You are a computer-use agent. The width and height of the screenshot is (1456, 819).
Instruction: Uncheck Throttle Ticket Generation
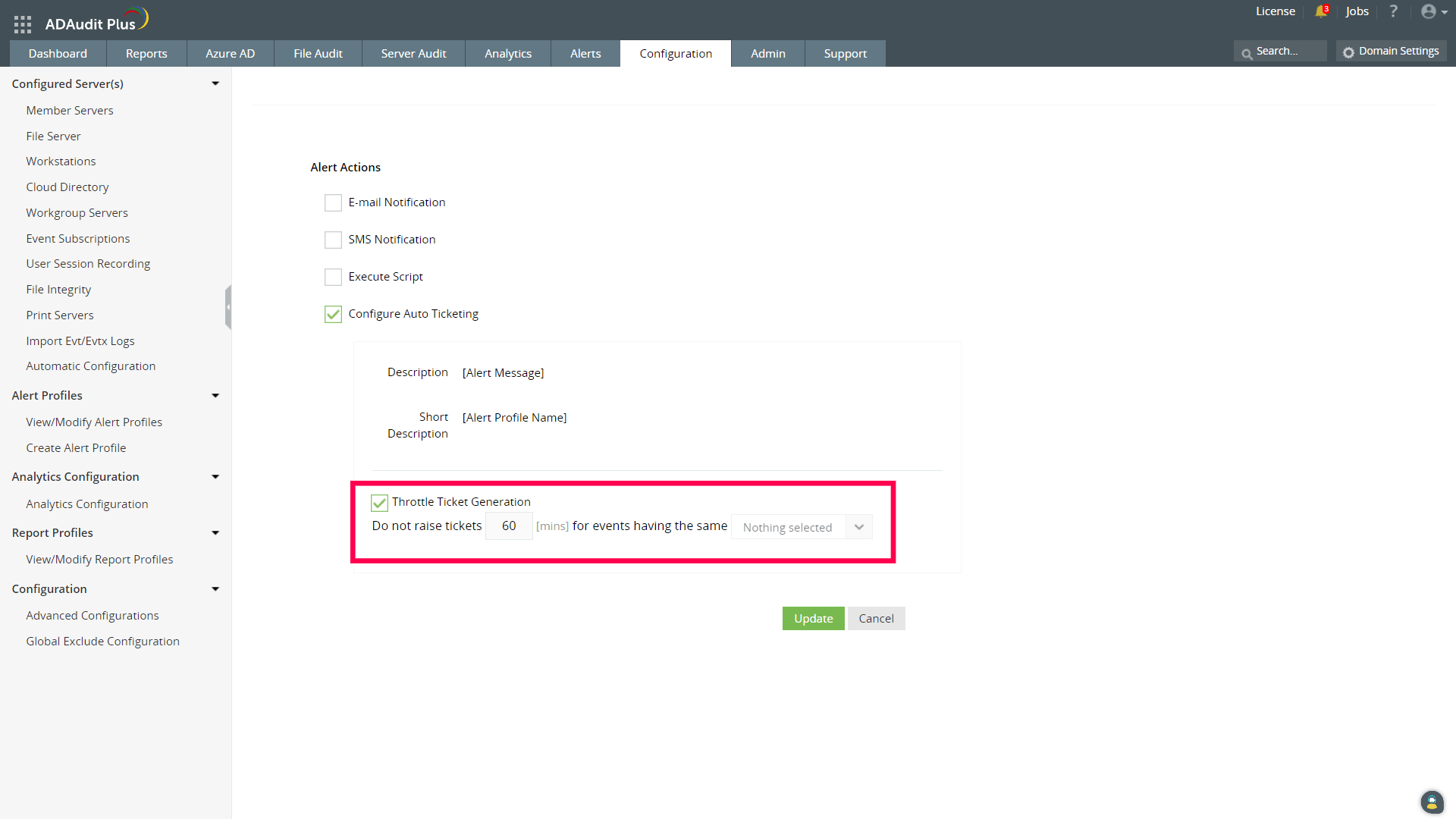pyautogui.click(x=379, y=502)
